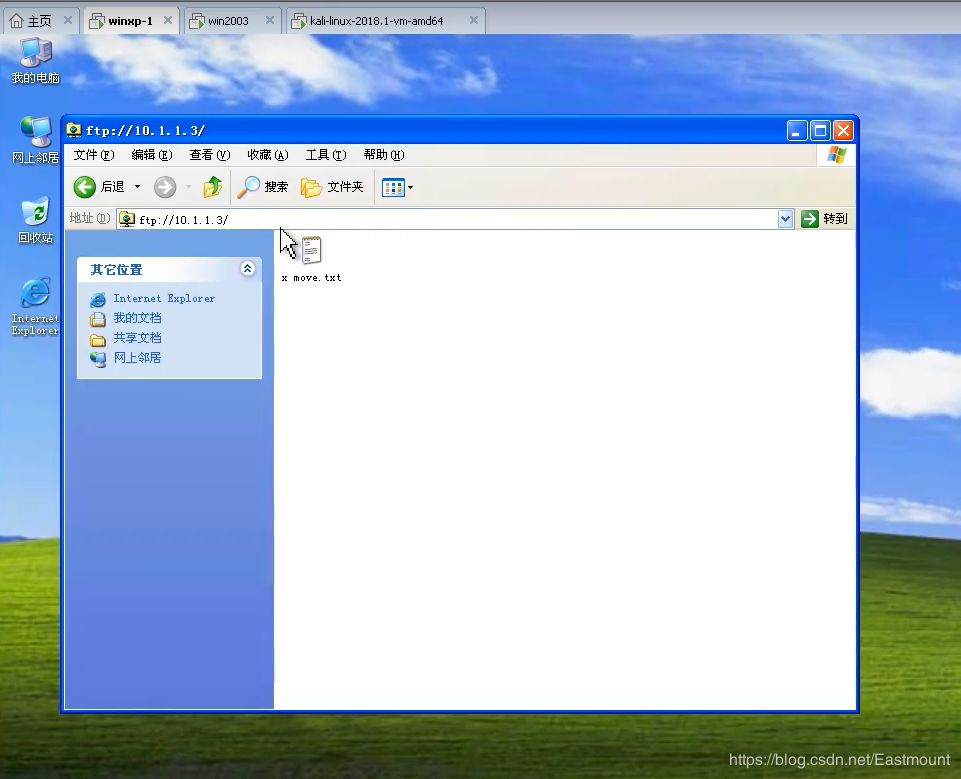Select 我的电脑 desktop icon
This screenshot has height=779, width=961.
pos(36,61)
